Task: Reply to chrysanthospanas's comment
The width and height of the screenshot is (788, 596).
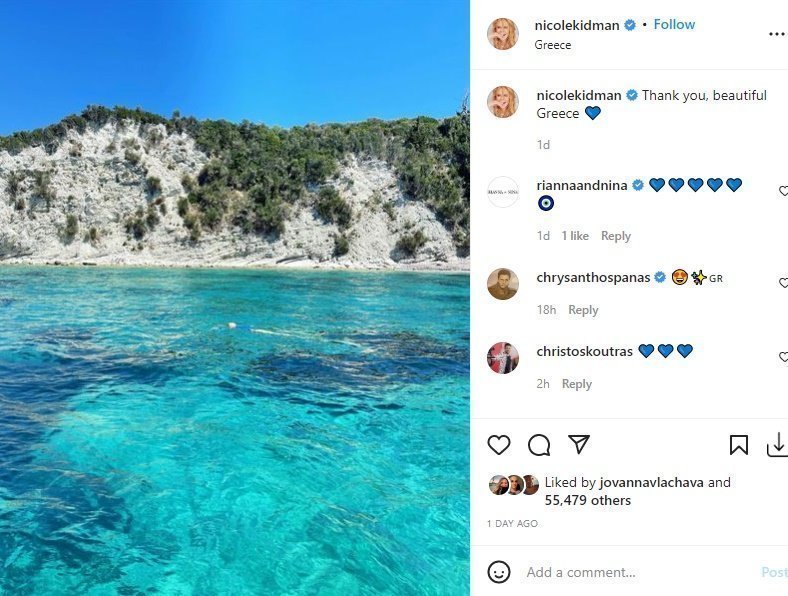Action: (583, 310)
